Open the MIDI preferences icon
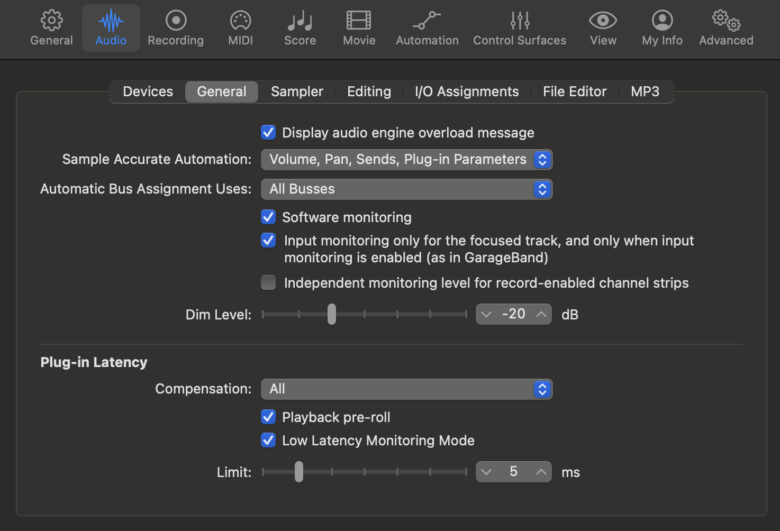Image resolution: width=780 pixels, height=531 pixels. [240, 21]
